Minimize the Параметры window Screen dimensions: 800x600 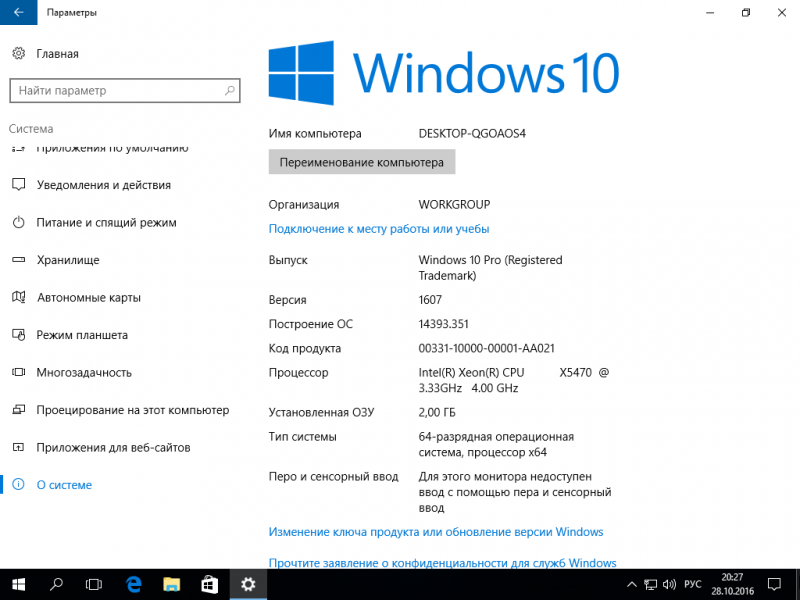click(x=710, y=12)
